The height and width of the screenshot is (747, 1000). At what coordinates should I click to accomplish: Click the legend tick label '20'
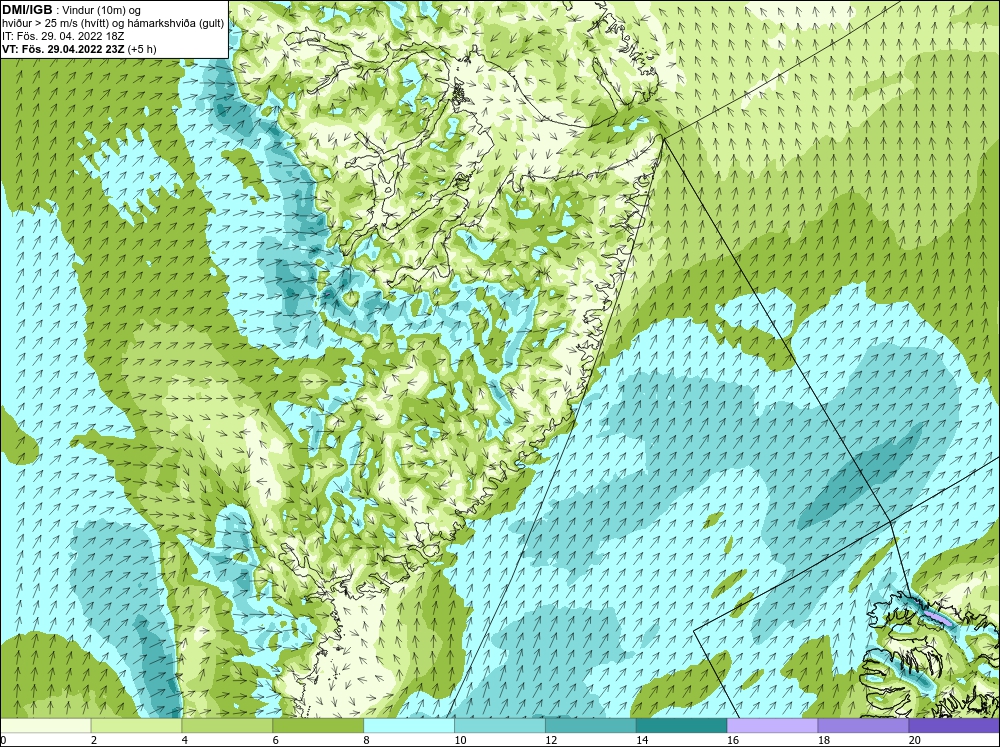pos(915,740)
